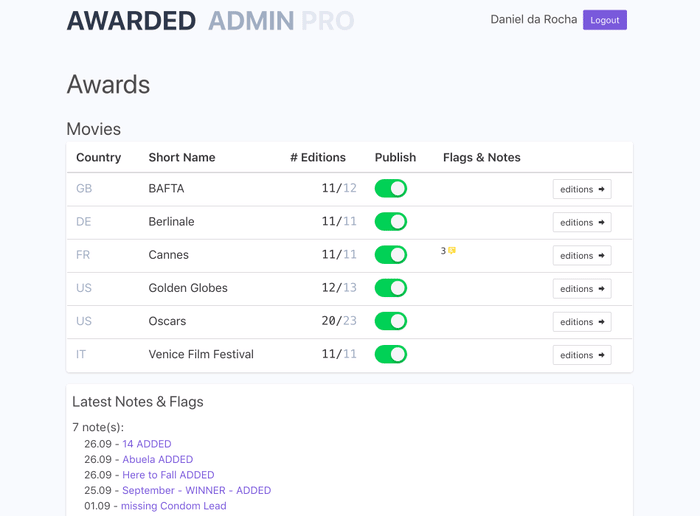Open editions for BAFTA
The height and width of the screenshot is (516, 700).
[x=582, y=189]
